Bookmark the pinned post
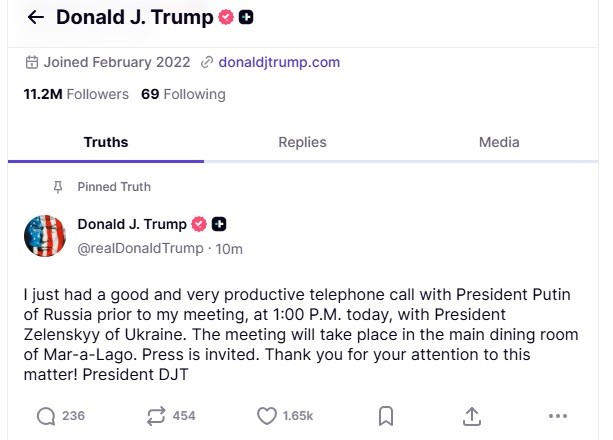This screenshot has width=613, height=440. 386,416
